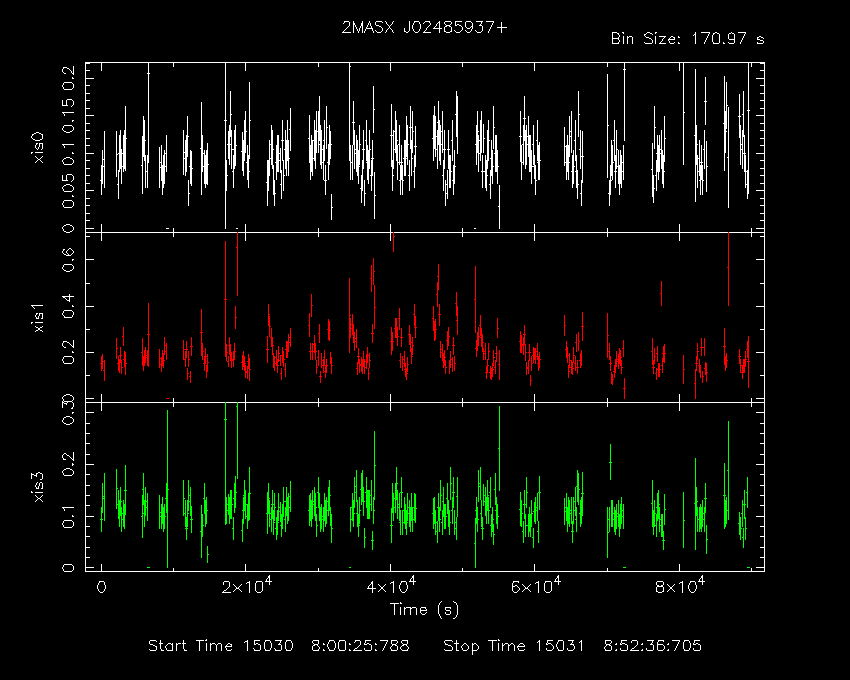Image resolution: width=850 pixels, height=680 pixels.
Task: Click the xis0 y-axis tick '0.15'
Action: click(x=68, y=116)
